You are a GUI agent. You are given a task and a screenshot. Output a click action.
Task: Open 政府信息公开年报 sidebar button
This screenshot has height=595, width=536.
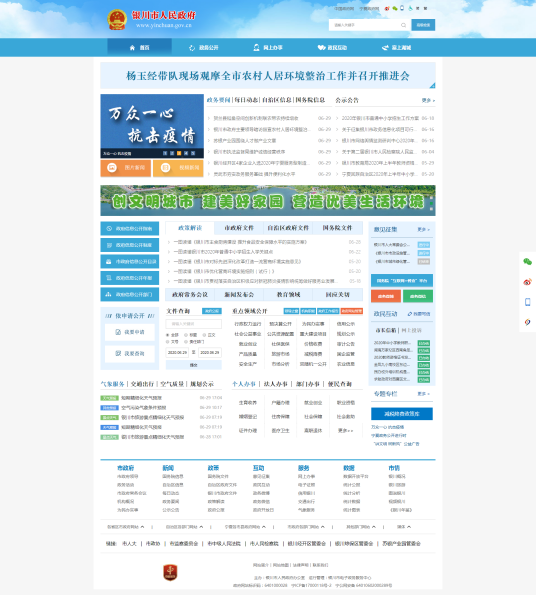[130, 278]
